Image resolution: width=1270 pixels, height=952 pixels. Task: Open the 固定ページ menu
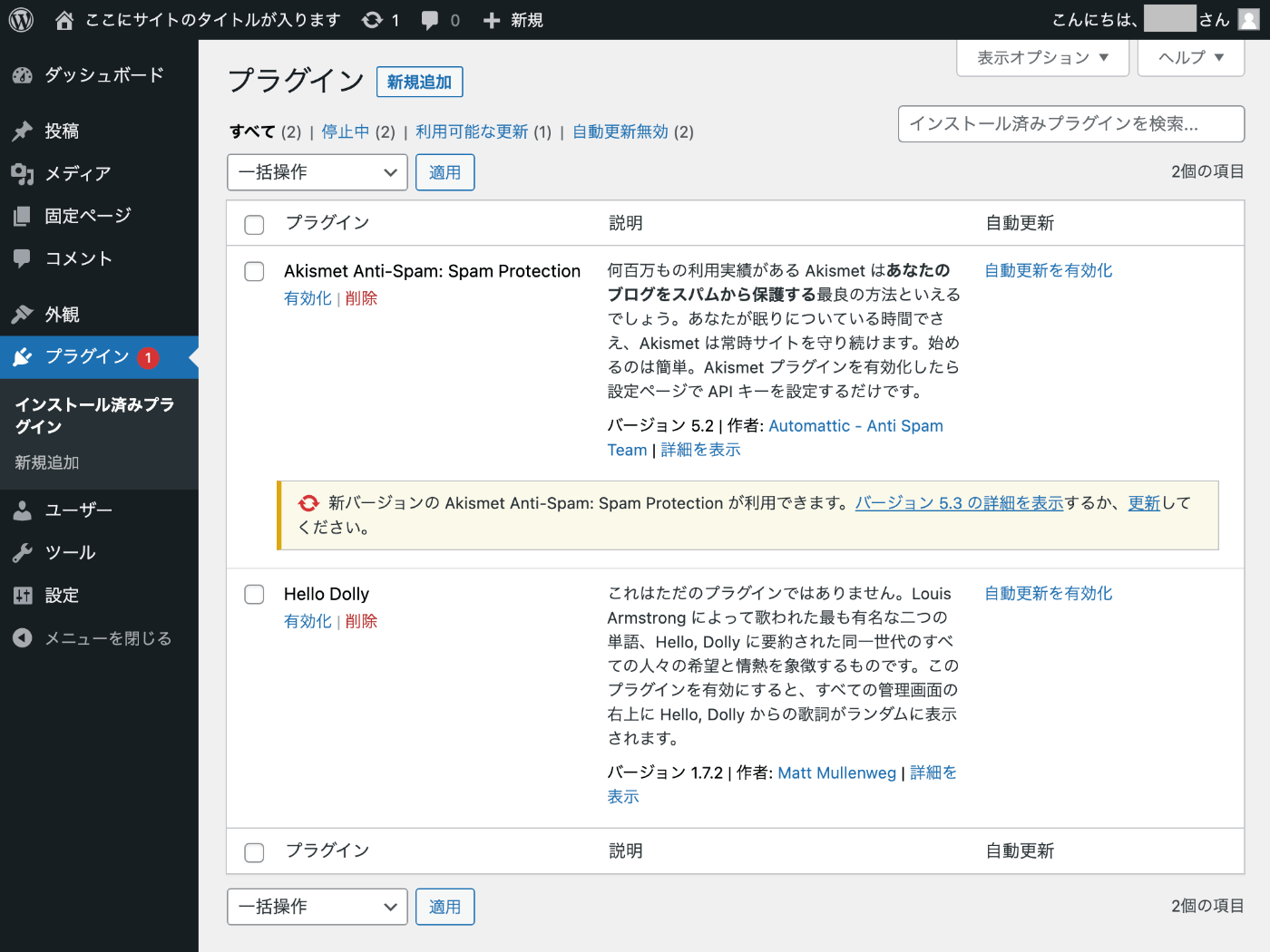pos(99,216)
